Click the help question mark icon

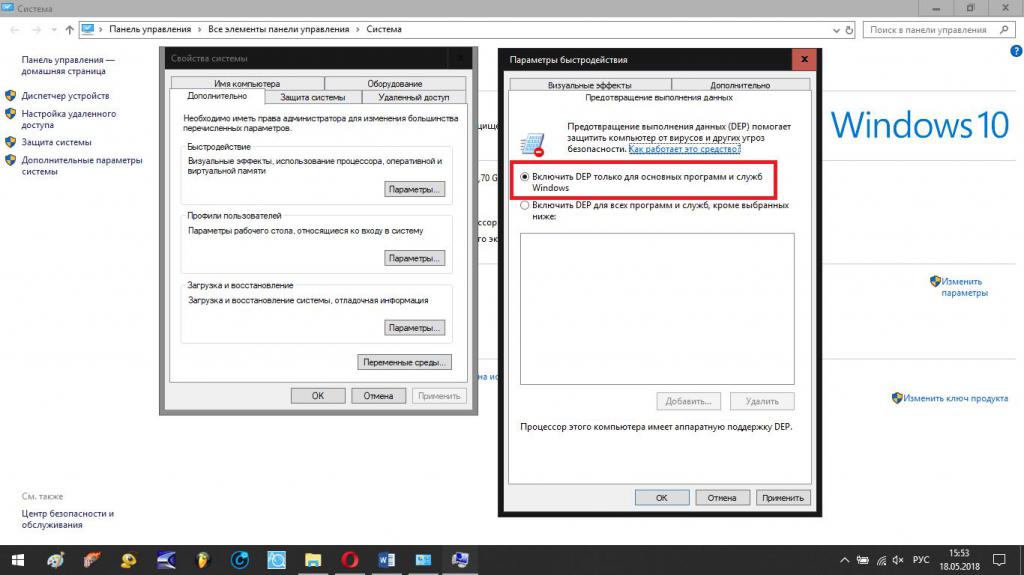(1016, 51)
